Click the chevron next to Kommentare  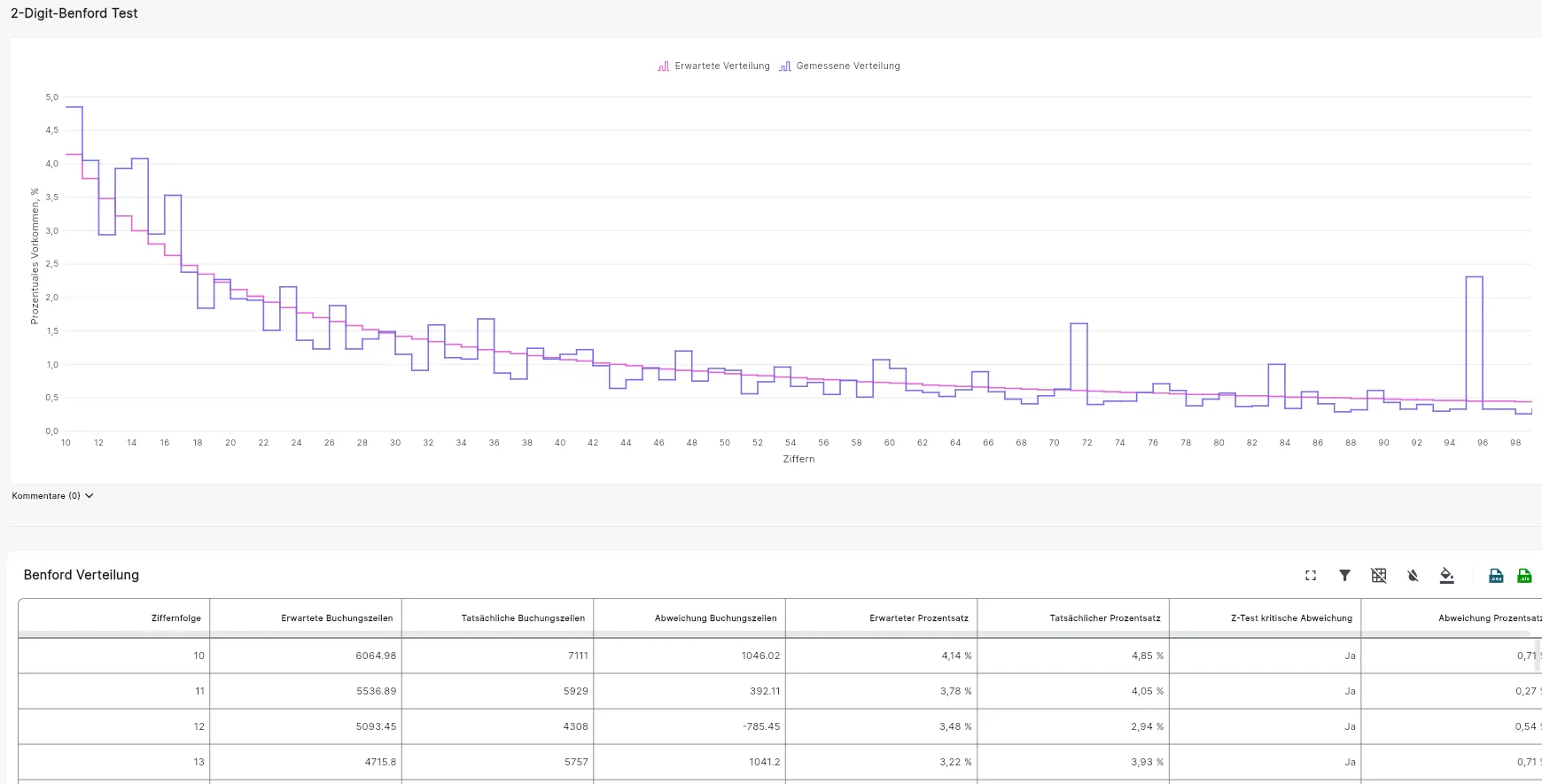coord(90,496)
